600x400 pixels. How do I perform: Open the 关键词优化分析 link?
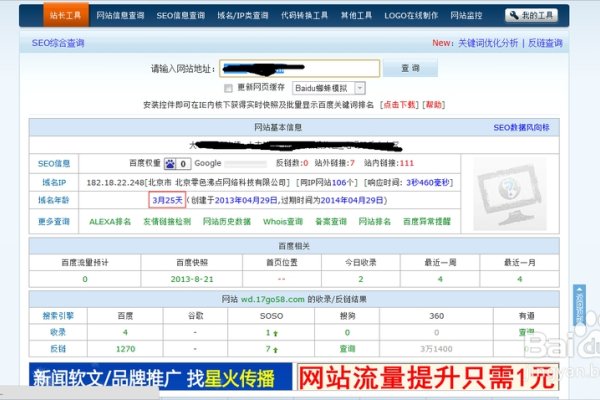(488, 43)
